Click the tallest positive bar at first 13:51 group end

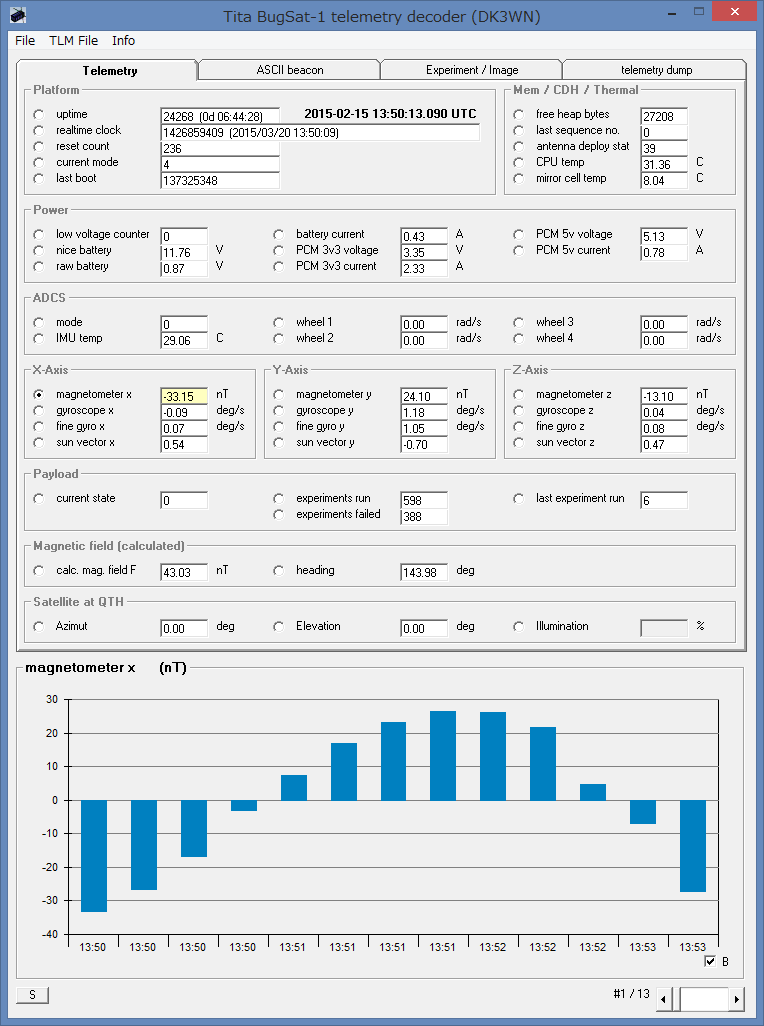[x=443, y=755]
